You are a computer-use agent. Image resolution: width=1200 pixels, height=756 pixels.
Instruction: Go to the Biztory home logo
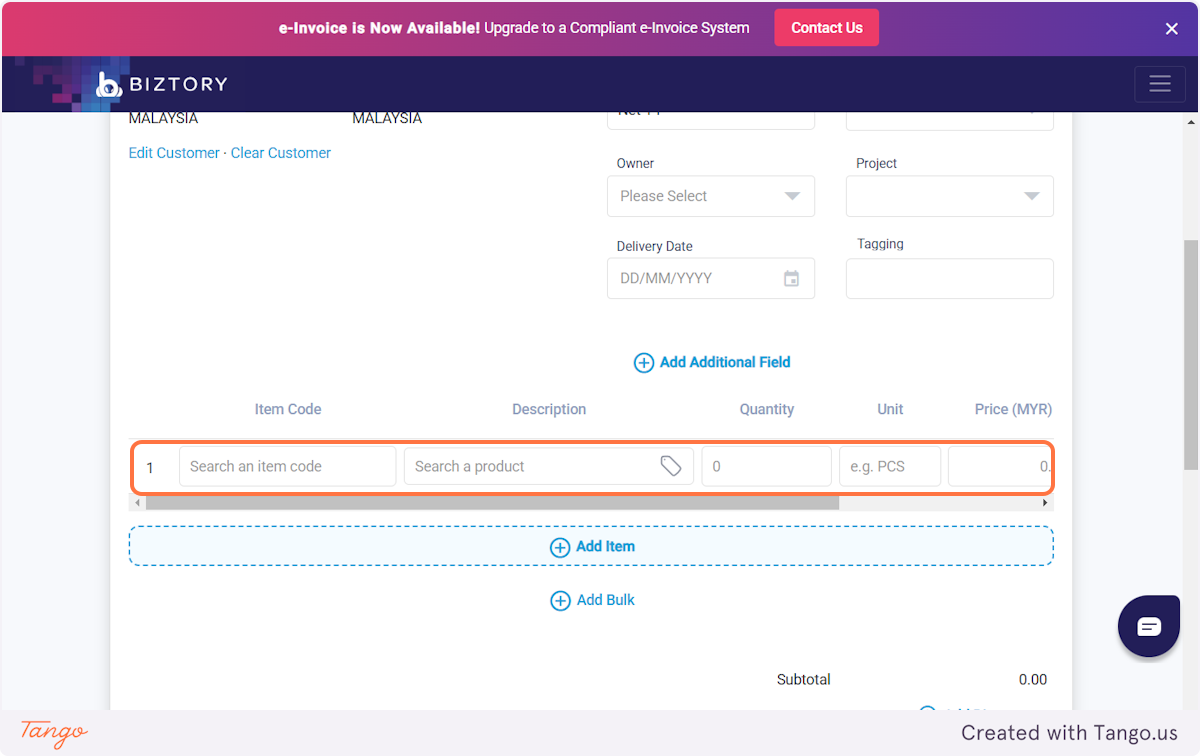(162, 84)
